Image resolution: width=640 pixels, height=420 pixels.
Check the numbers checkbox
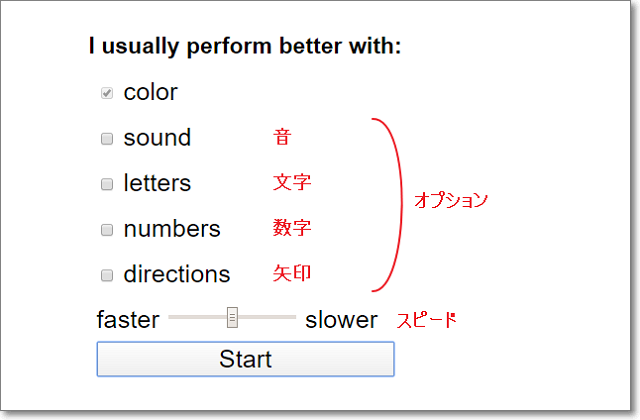tap(107, 230)
